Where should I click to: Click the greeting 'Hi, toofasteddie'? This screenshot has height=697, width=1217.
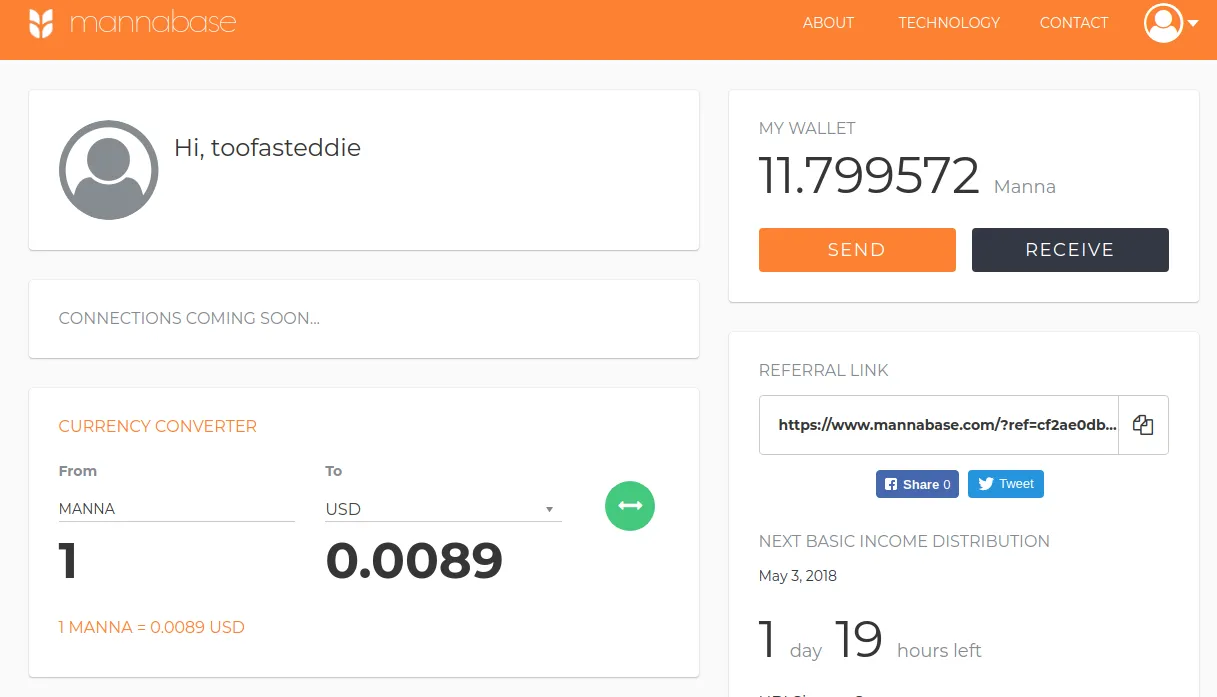tap(267, 148)
